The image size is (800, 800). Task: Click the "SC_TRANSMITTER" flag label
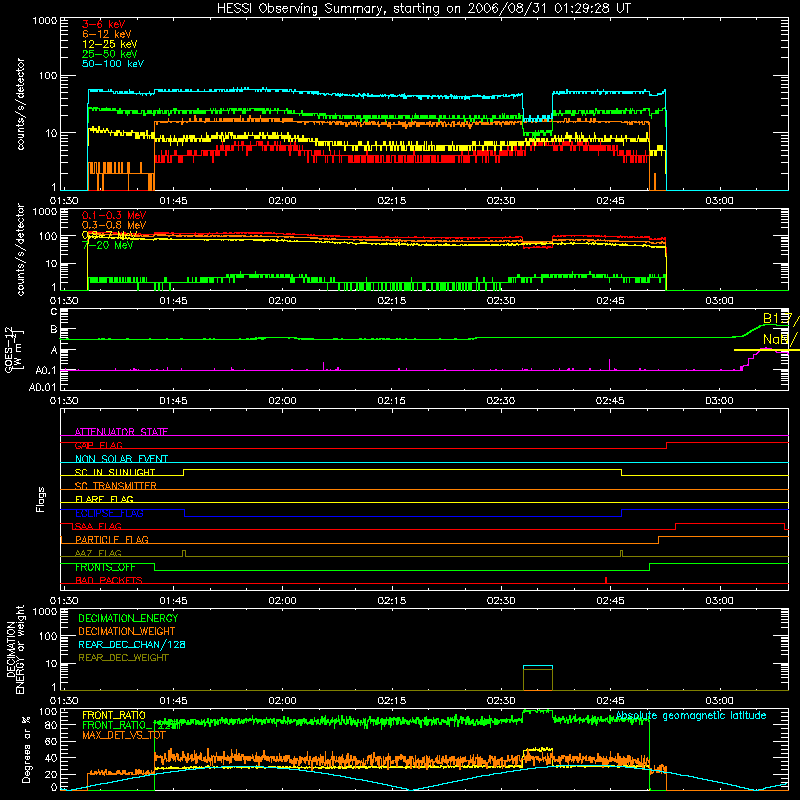116,486
